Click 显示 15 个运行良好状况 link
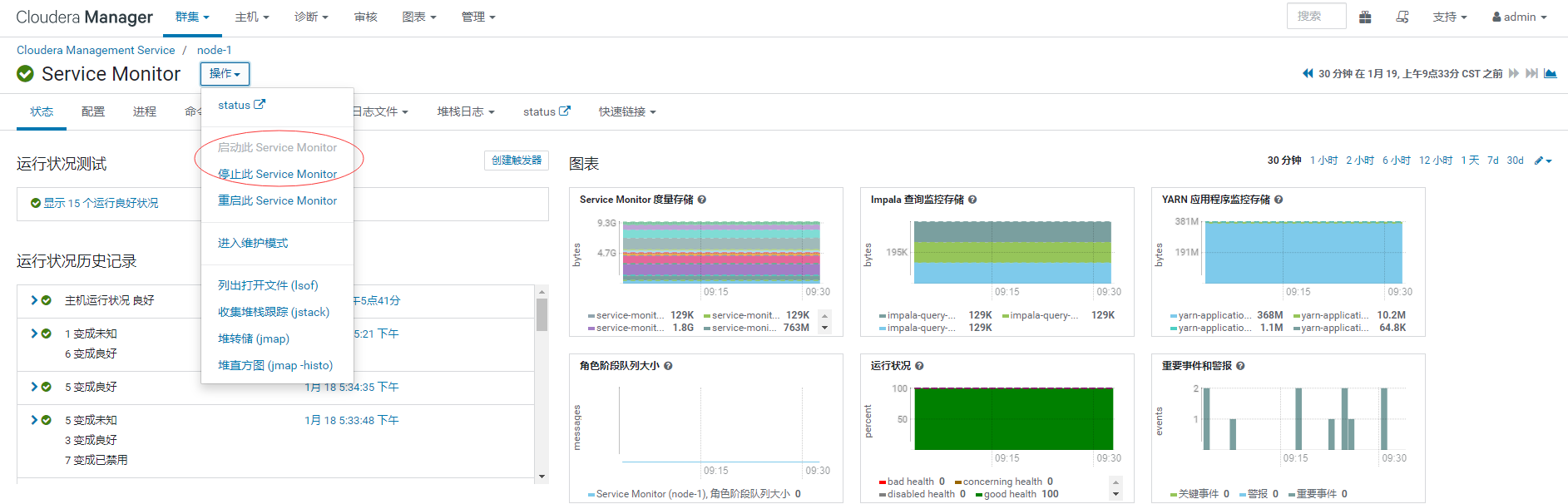 point(101,203)
